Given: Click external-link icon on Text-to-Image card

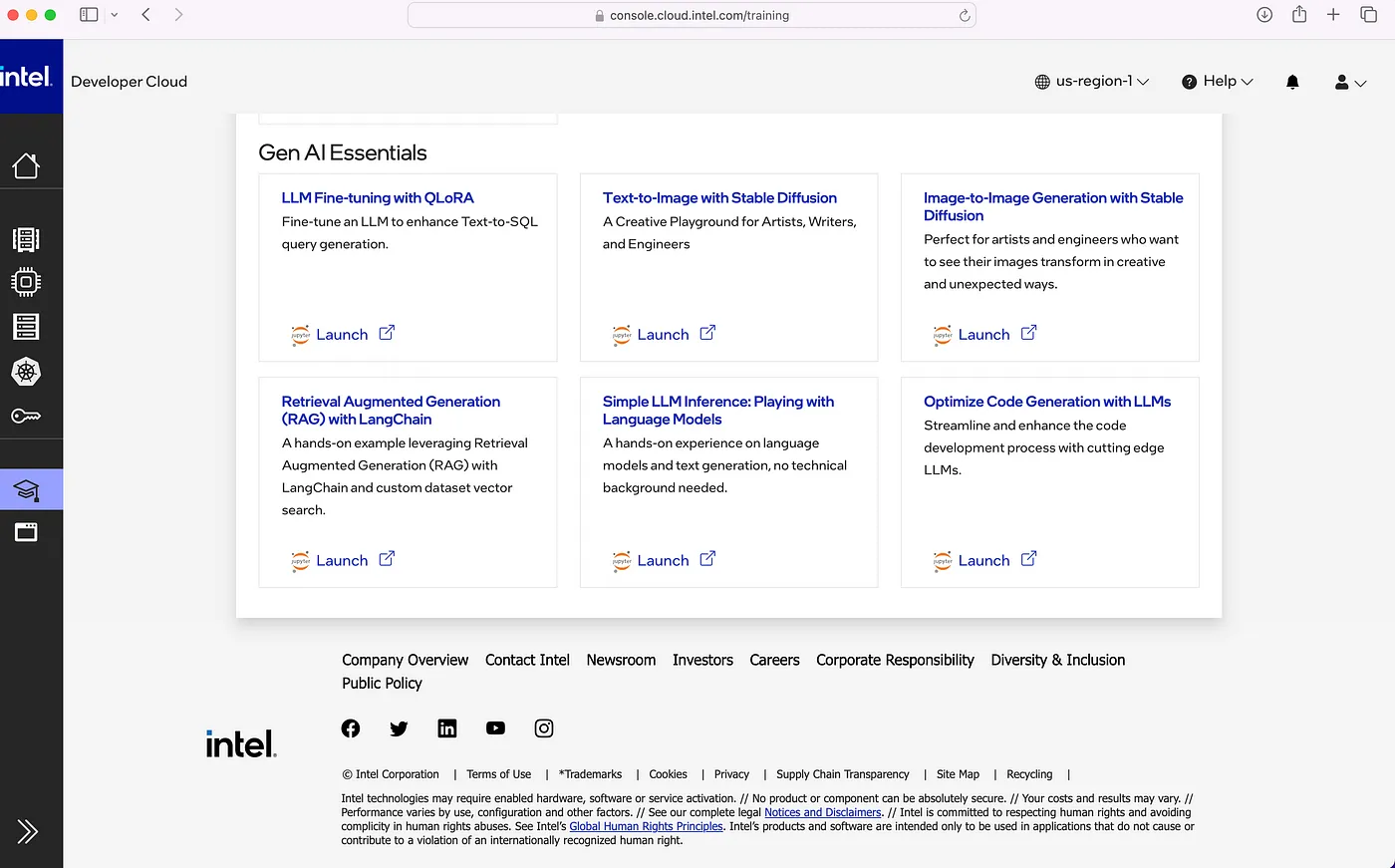Looking at the screenshot, I should click(707, 333).
